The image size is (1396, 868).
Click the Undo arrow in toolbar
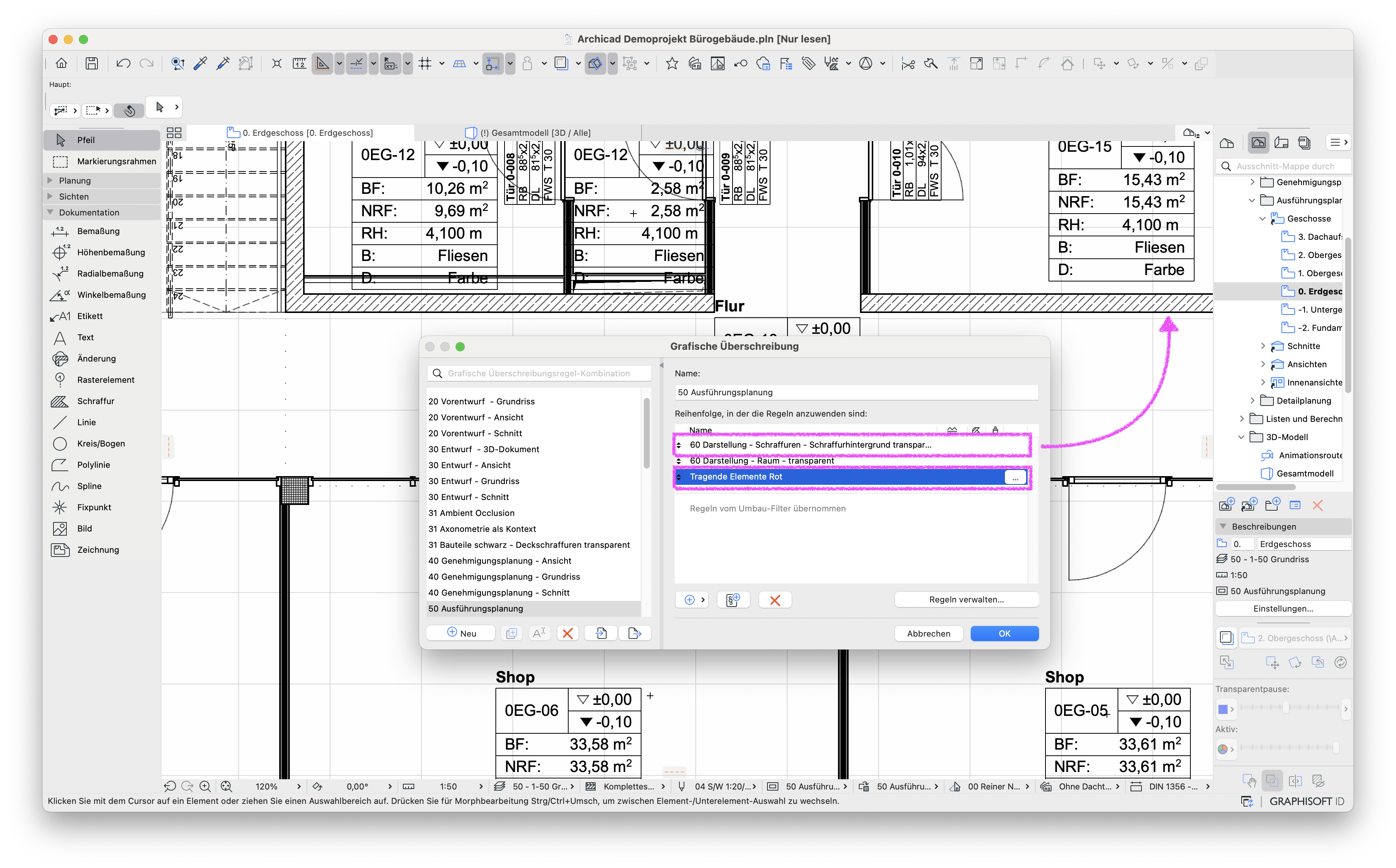[x=123, y=63]
